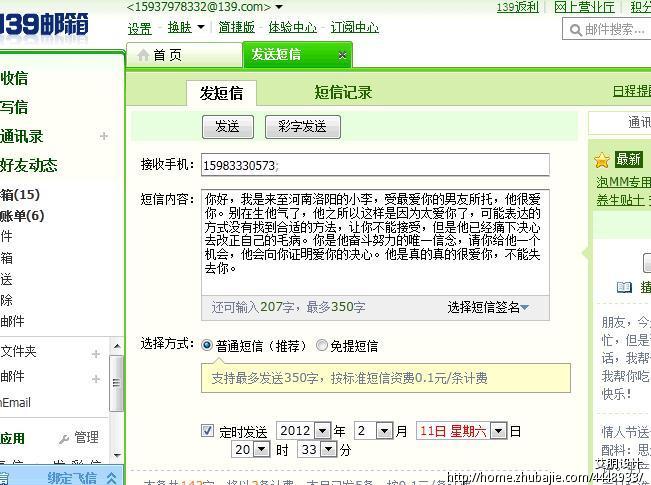The image size is (651, 485).
Task: Click the 接收手机 phone number field
Action: [375, 165]
